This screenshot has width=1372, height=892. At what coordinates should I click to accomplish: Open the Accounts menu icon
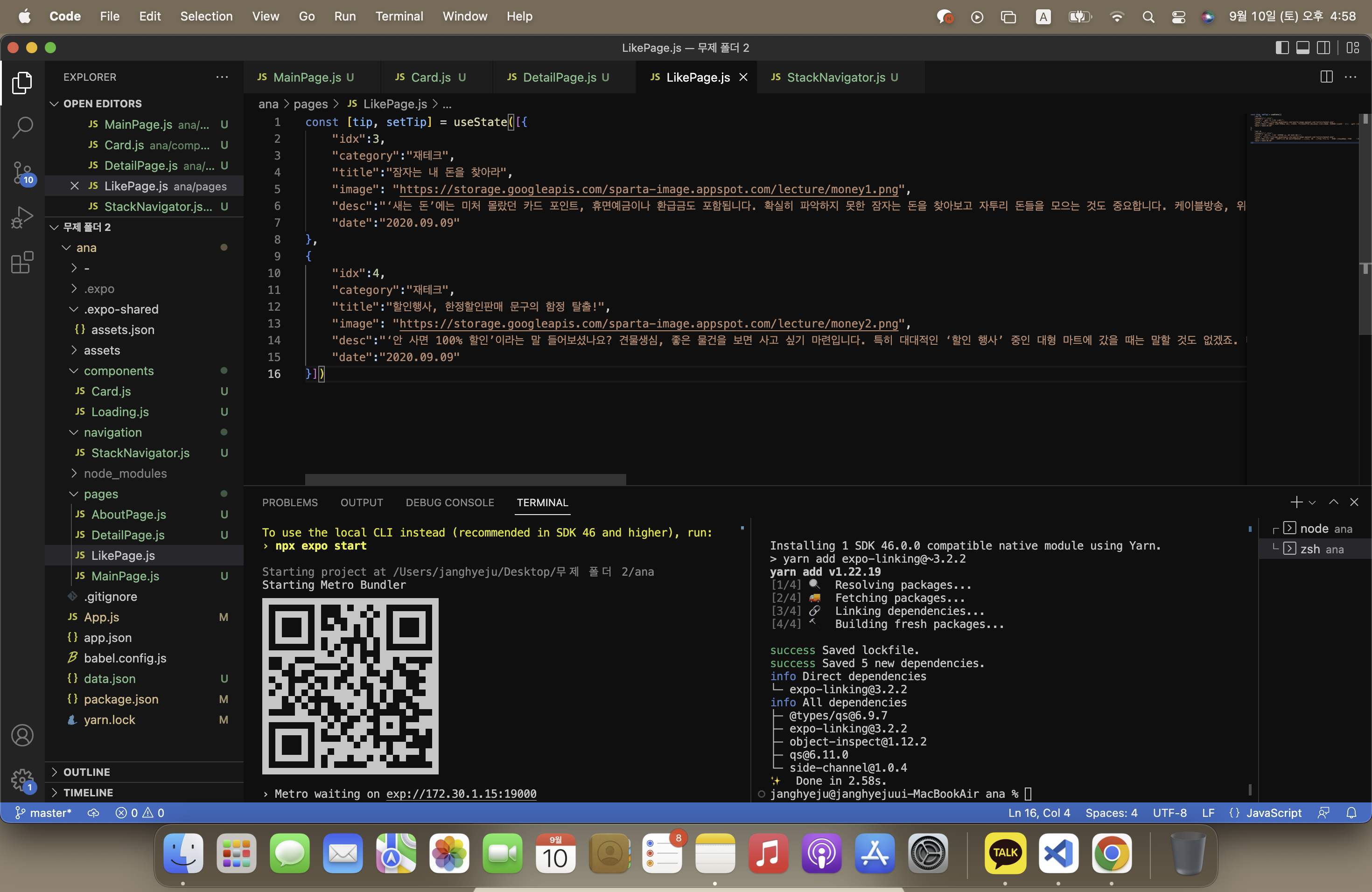[22, 735]
